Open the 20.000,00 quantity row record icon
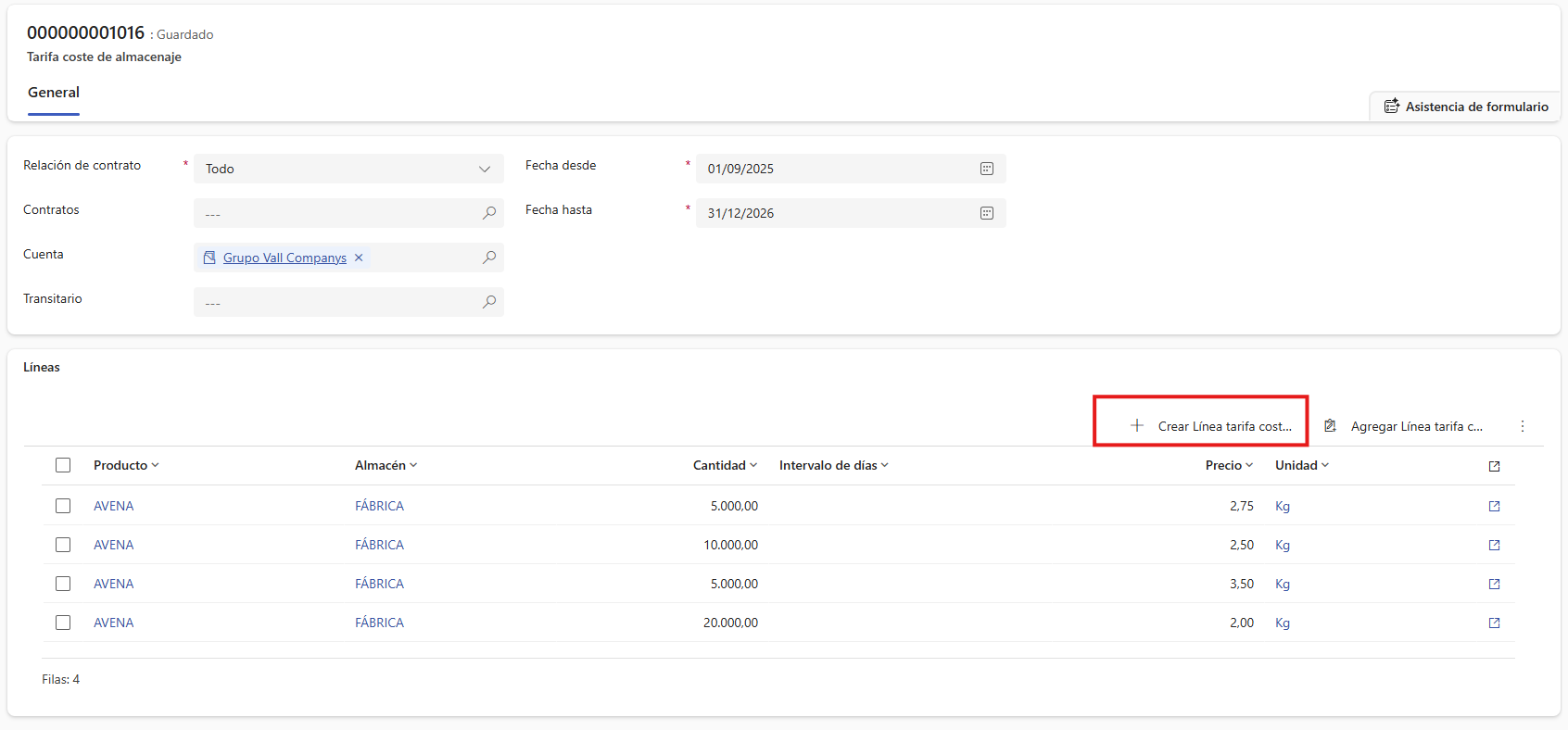 tap(1494, 623)
